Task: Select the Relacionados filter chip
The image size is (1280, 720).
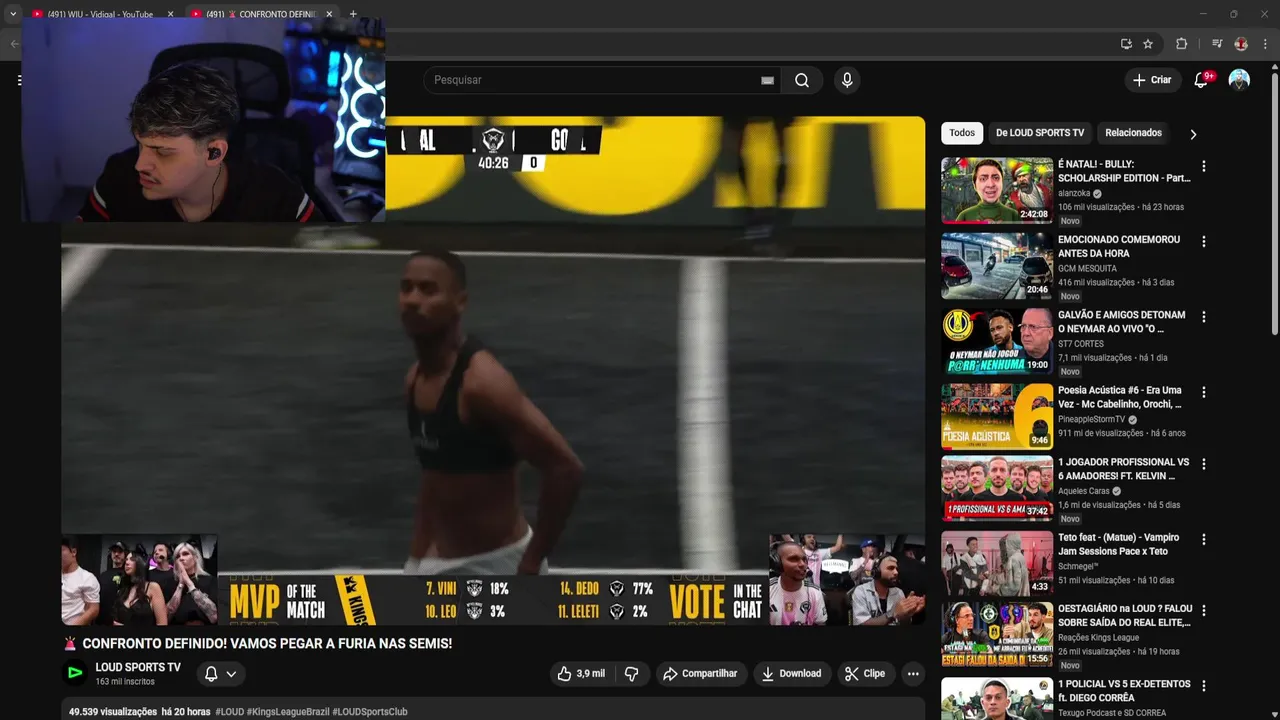Action: pos(1133,133)
